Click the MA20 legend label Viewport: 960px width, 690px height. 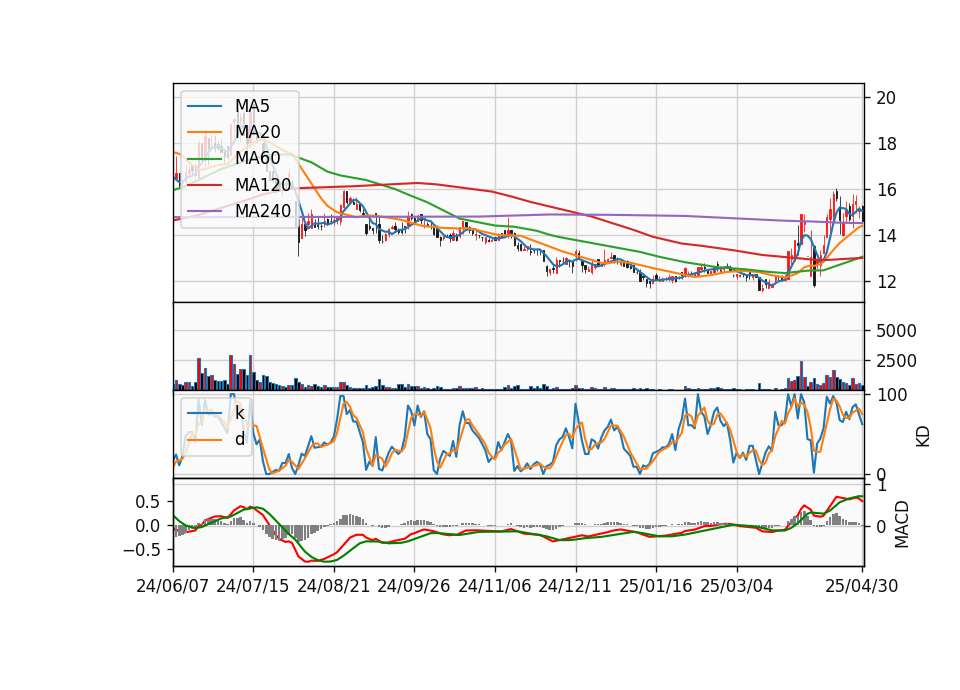[258, 132]
